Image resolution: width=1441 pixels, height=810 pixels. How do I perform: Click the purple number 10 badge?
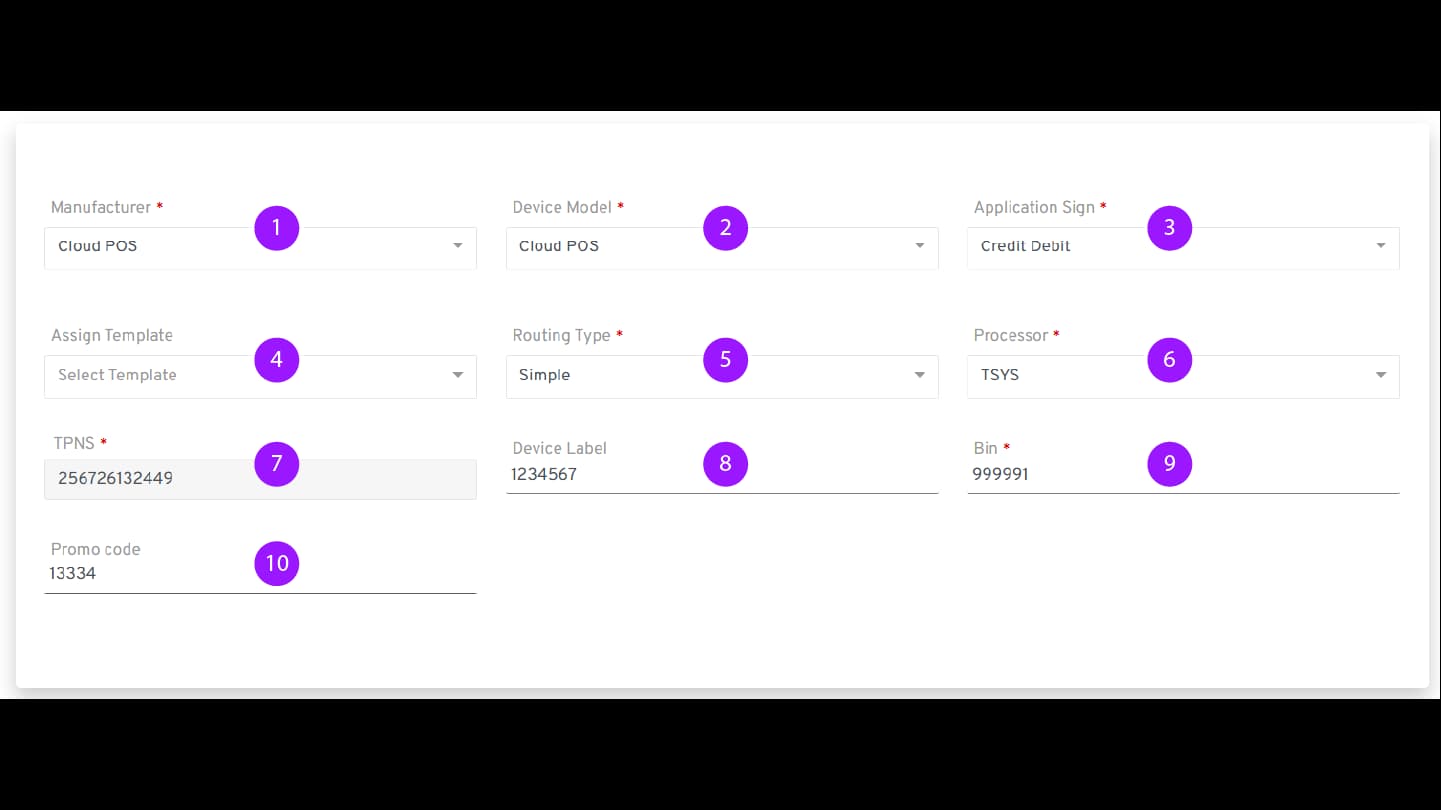tap(277, 564)
